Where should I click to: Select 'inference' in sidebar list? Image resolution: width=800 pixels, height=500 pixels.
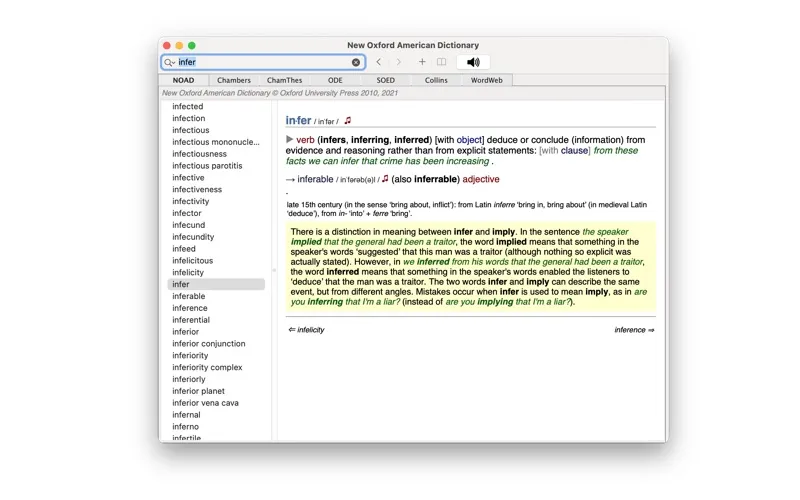[190, 308]
